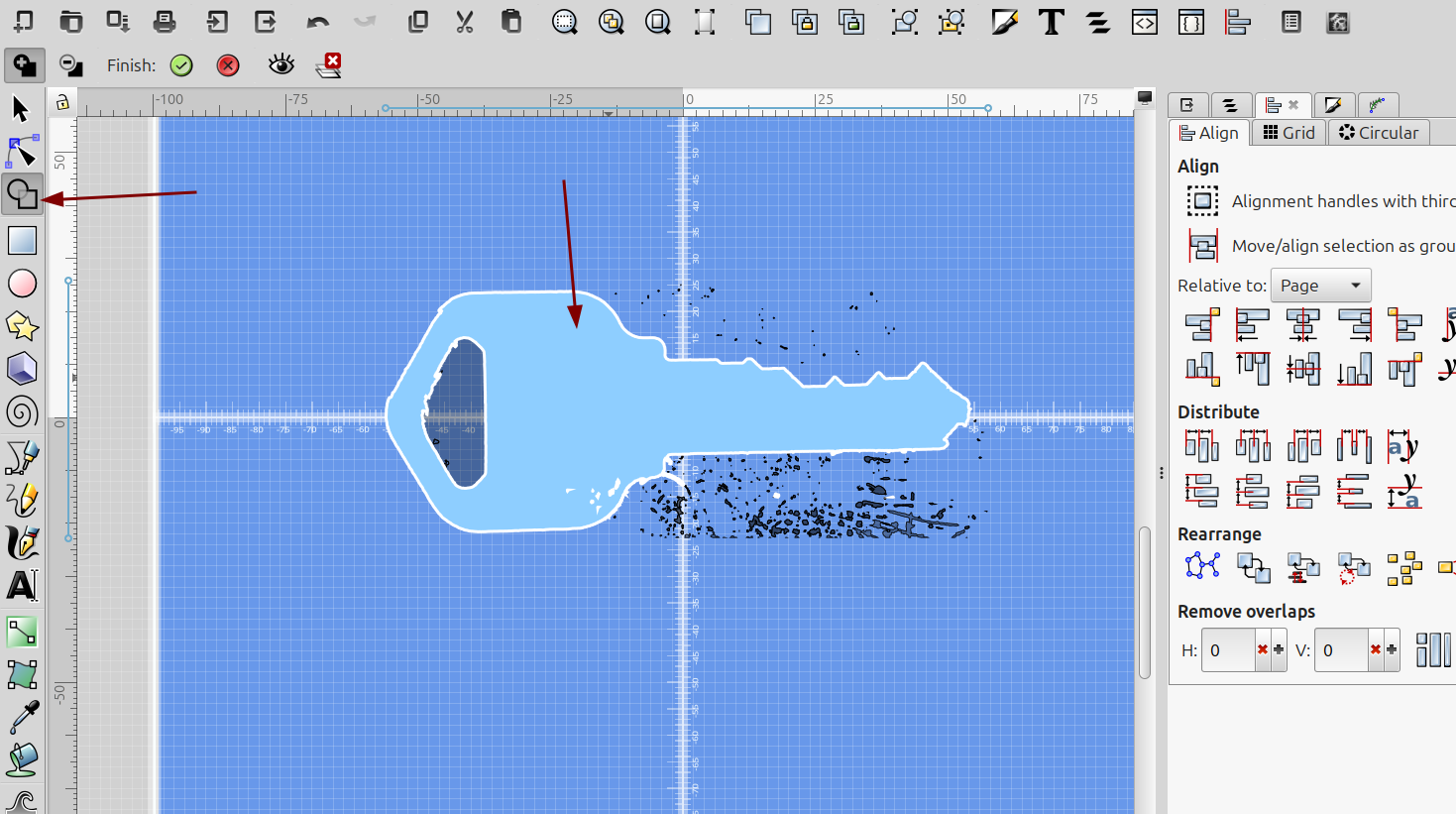Cancel shape builder with red X
Screen dimensions: 1456x814
pos(228,65)
